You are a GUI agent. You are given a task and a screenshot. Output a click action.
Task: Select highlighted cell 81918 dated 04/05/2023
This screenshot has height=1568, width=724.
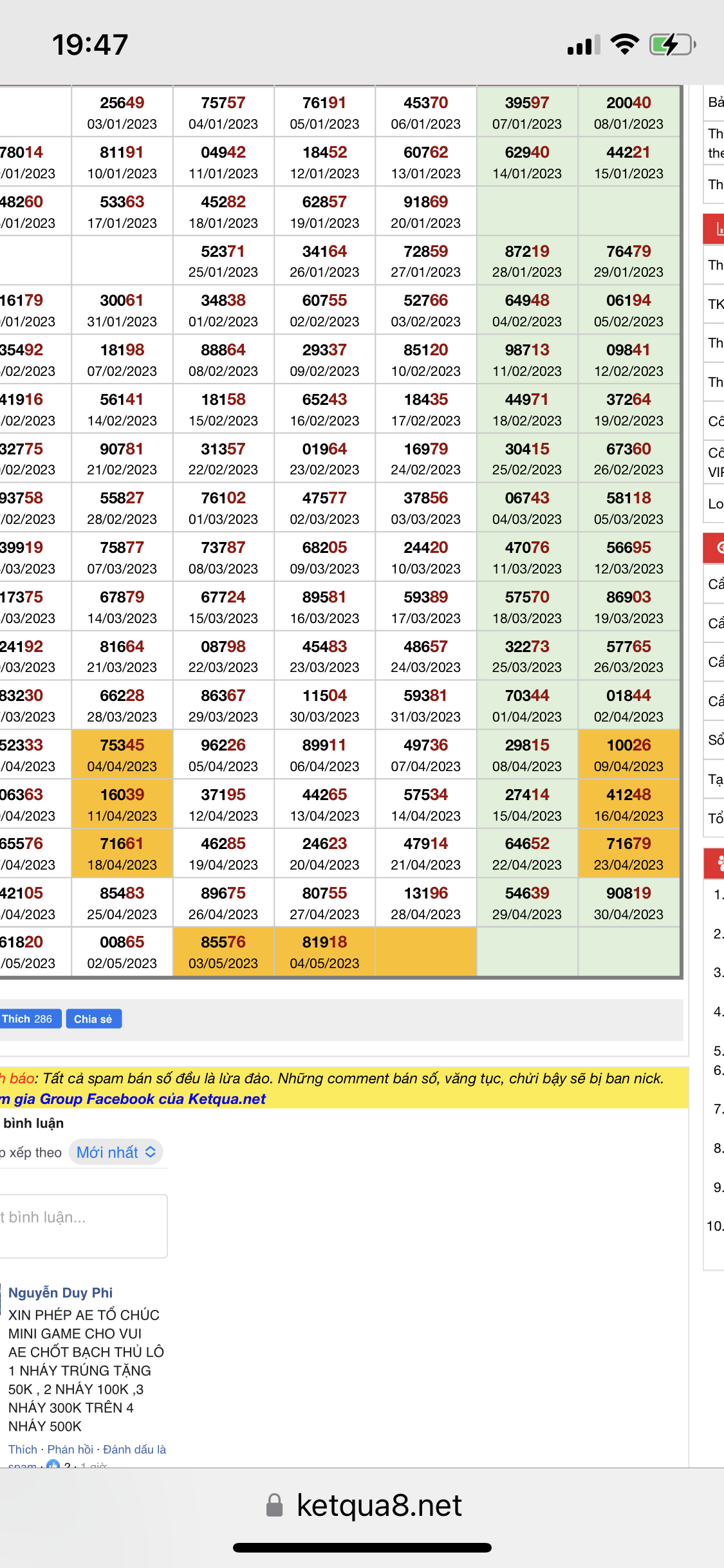click(x=324, y=951)
